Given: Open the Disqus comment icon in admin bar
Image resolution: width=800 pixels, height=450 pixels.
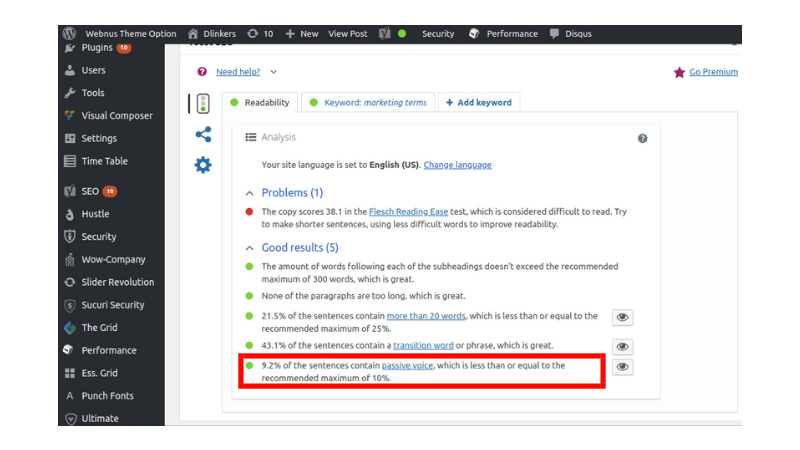Looking at the screenshot, I should tap(554, 34).
